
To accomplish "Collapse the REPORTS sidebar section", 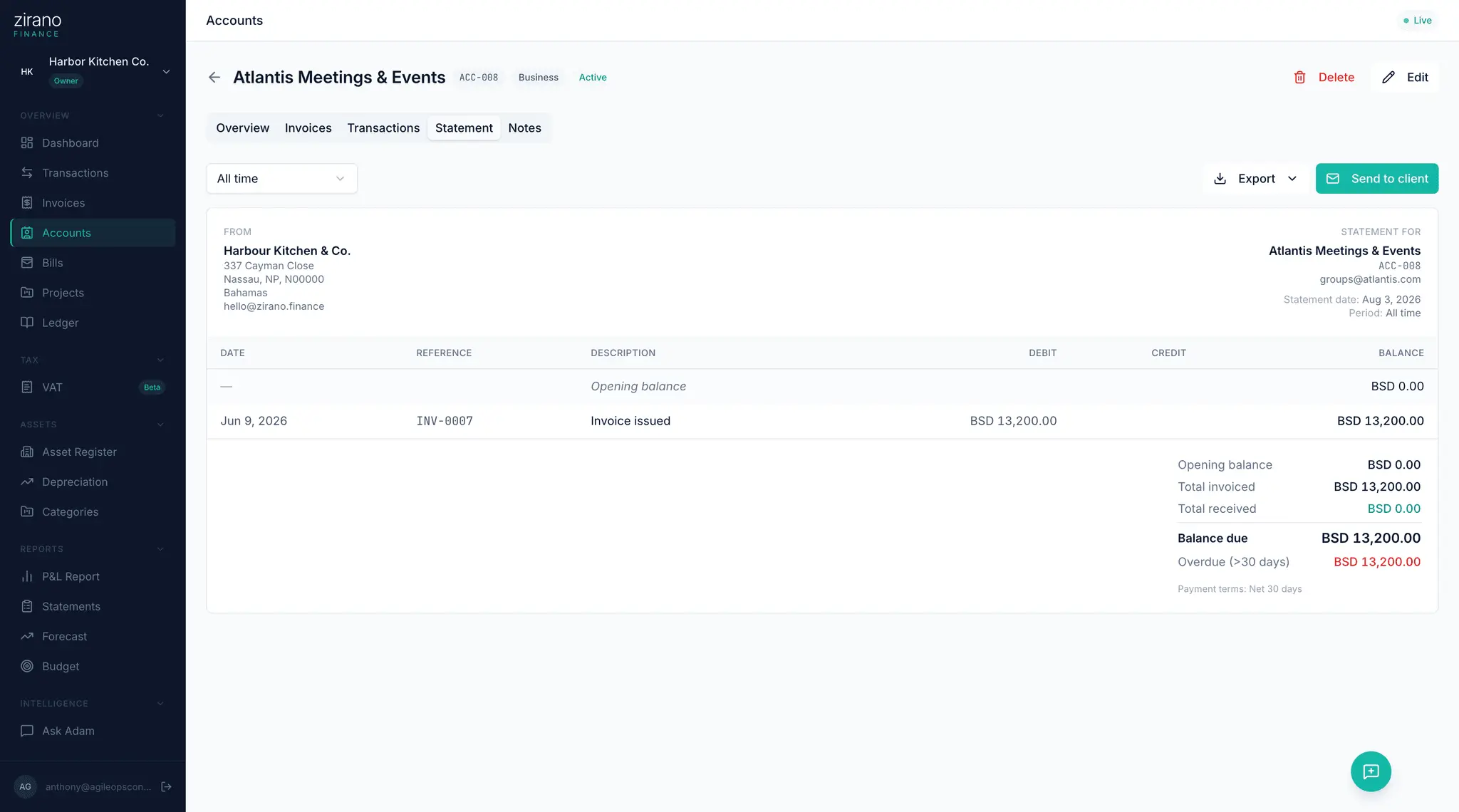I will 160,549.
